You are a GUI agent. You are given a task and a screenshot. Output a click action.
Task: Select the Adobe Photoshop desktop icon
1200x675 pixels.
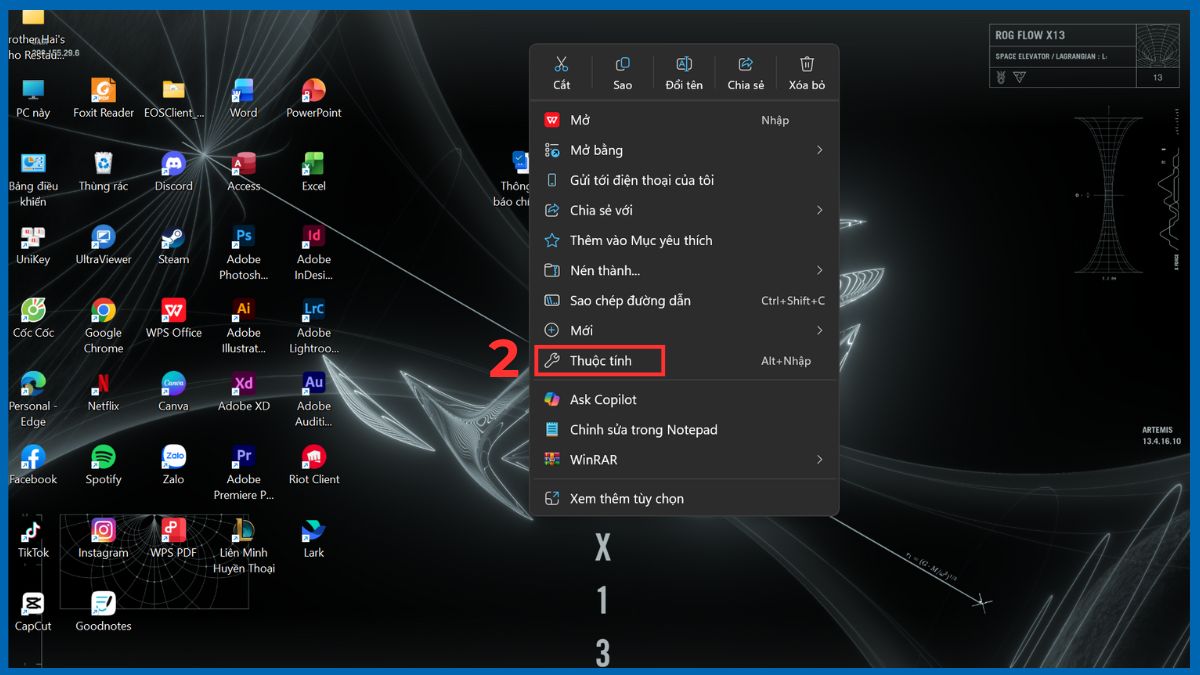click(243, 252)
